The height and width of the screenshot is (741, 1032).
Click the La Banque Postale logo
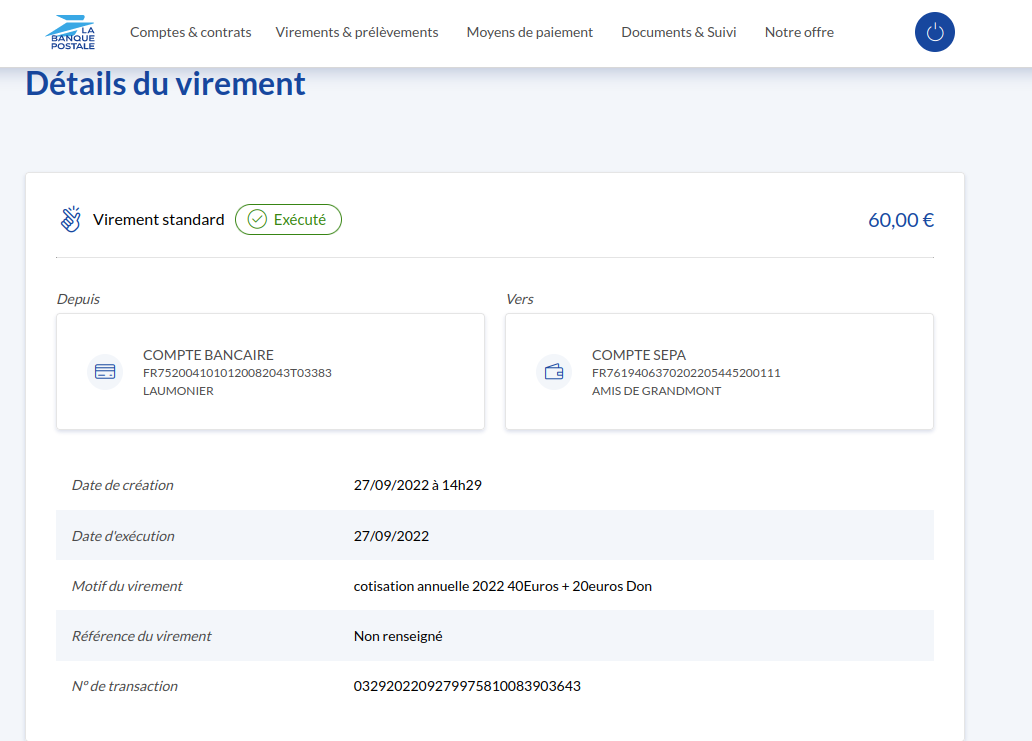coord(71,32)
